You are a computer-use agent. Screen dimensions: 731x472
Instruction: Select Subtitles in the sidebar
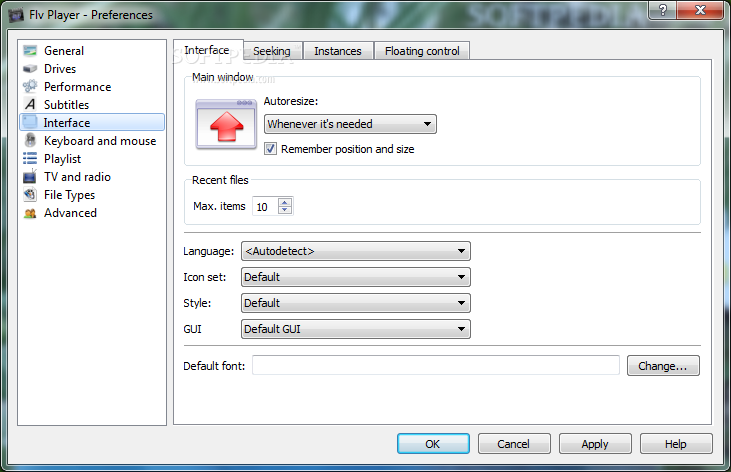(x=66, y=104)
